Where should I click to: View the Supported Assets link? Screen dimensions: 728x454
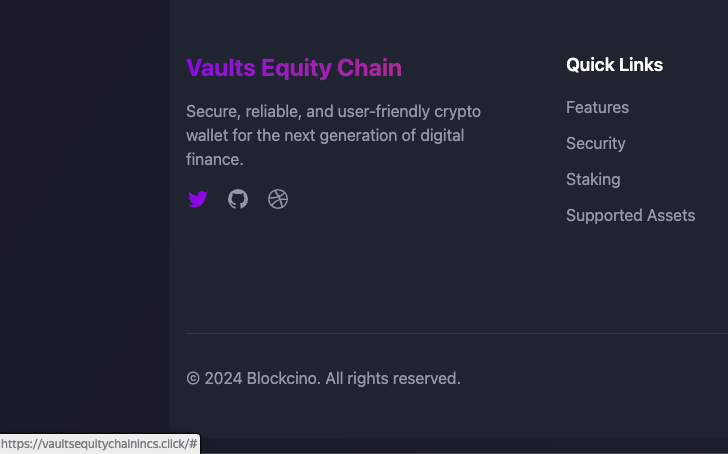(630, 215)
